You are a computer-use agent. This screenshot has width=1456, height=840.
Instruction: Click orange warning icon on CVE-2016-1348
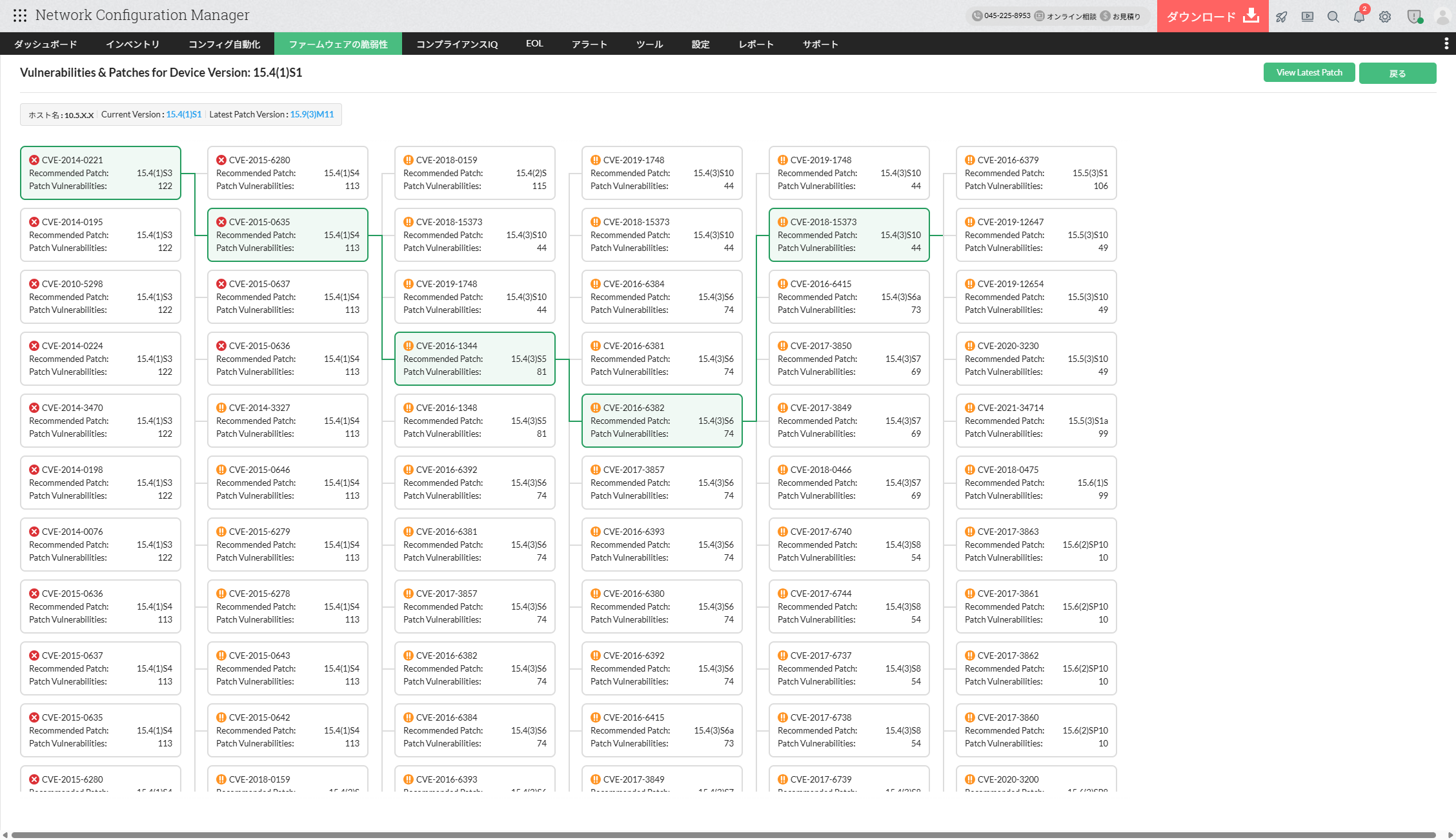tap(409, 408)
